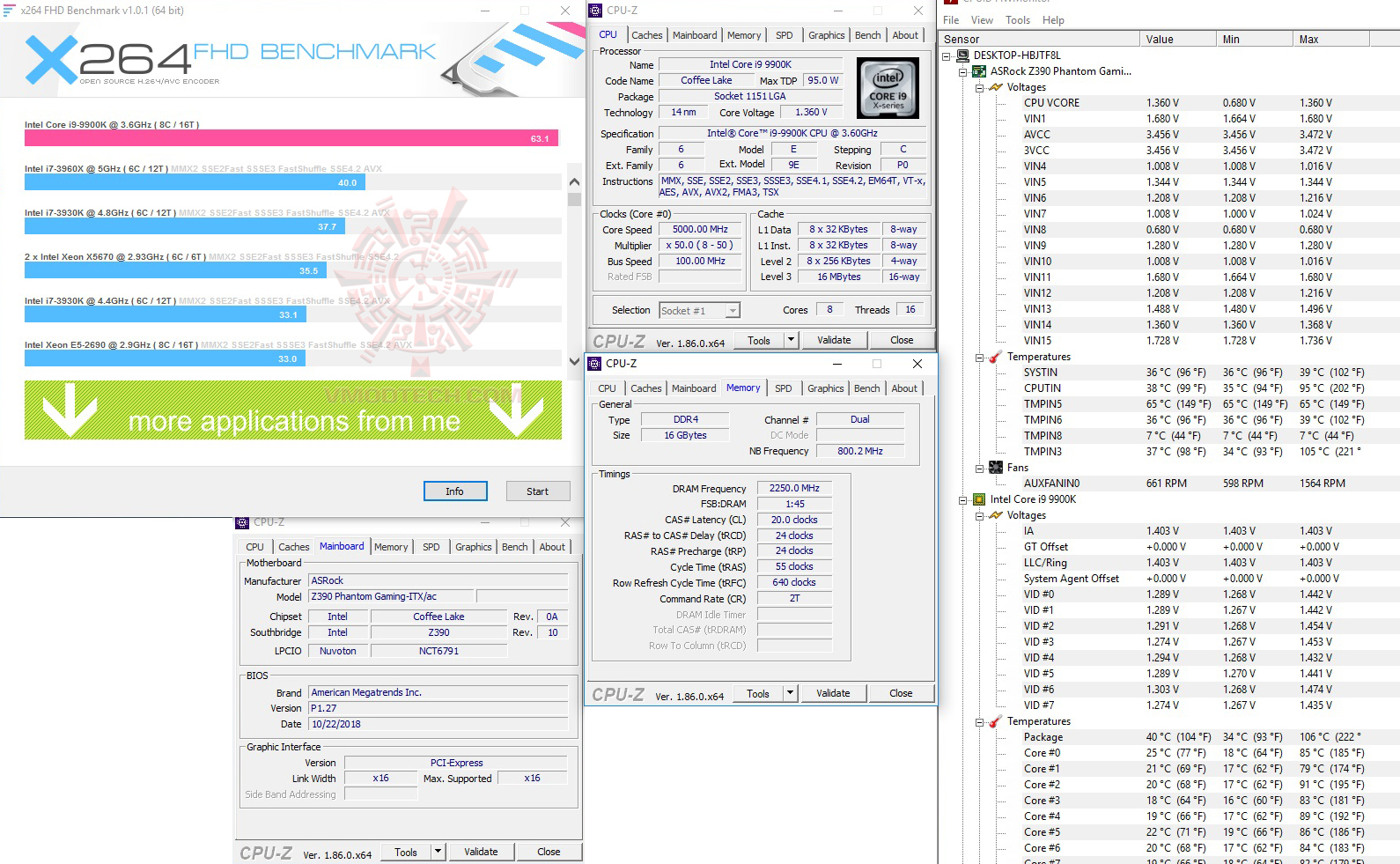Click the 'Intel Core i9-9900K @ 3.6GHz' result label
This screenshot has height=864, width=1400.
[x=112, y=125]
